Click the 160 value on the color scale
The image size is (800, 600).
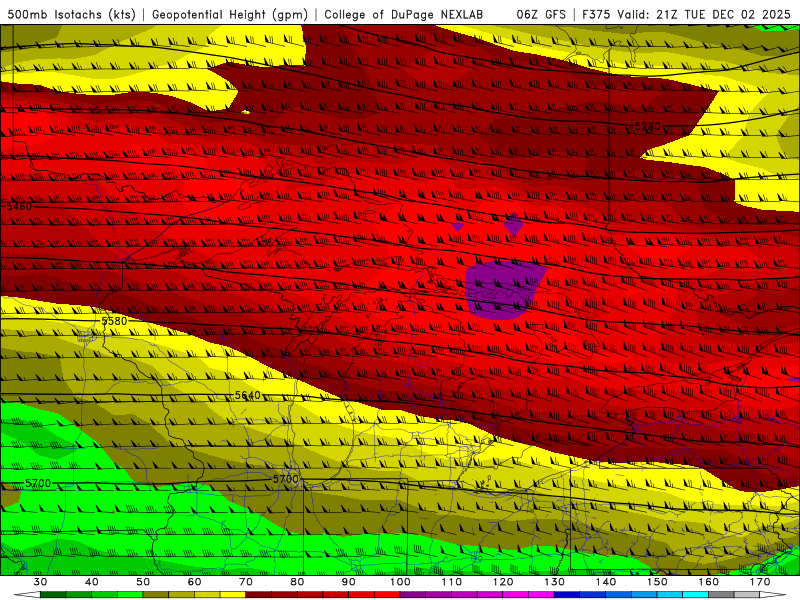[x=709, y=582]
